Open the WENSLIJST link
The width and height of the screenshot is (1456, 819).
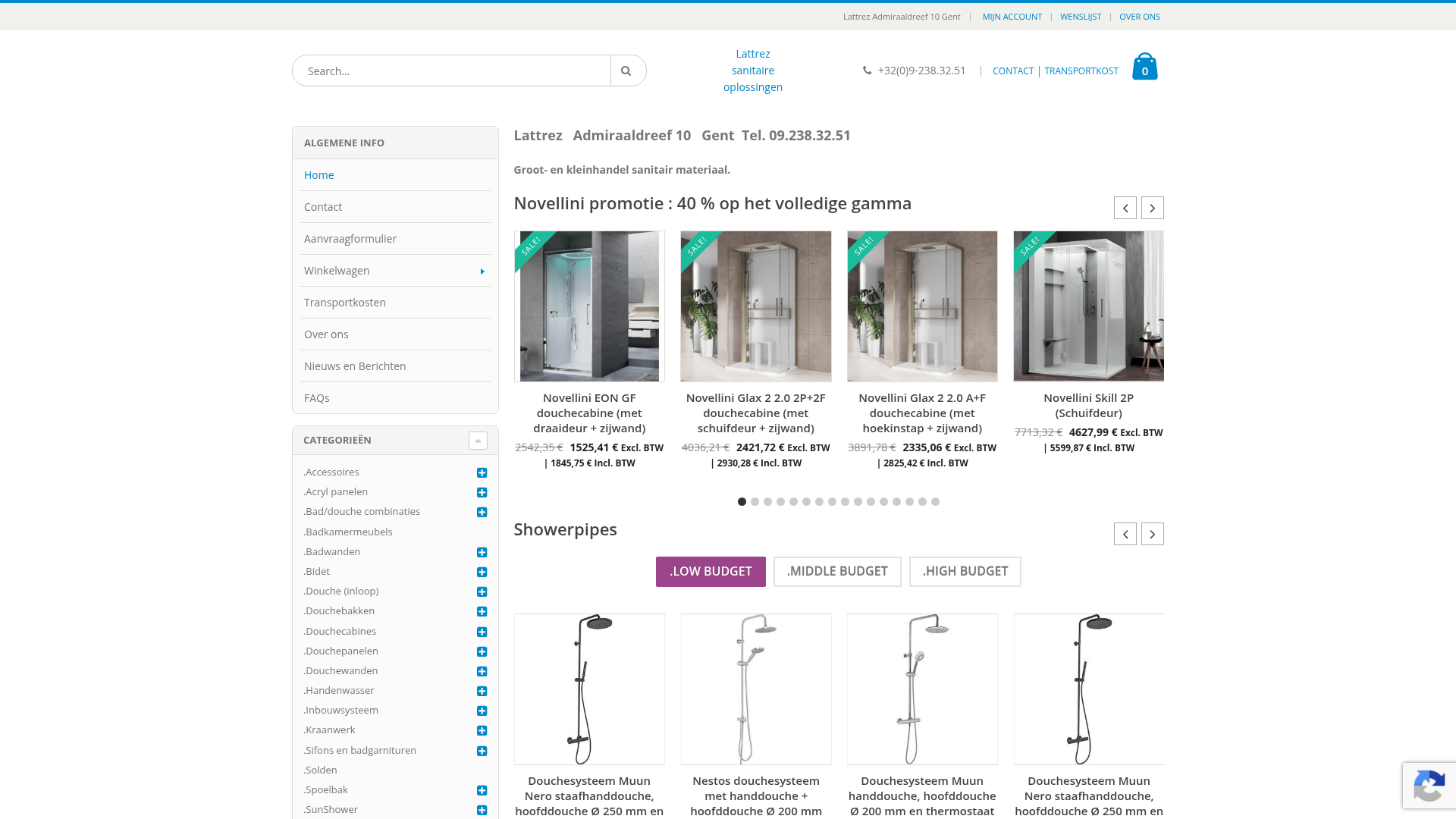point(1081,17)
